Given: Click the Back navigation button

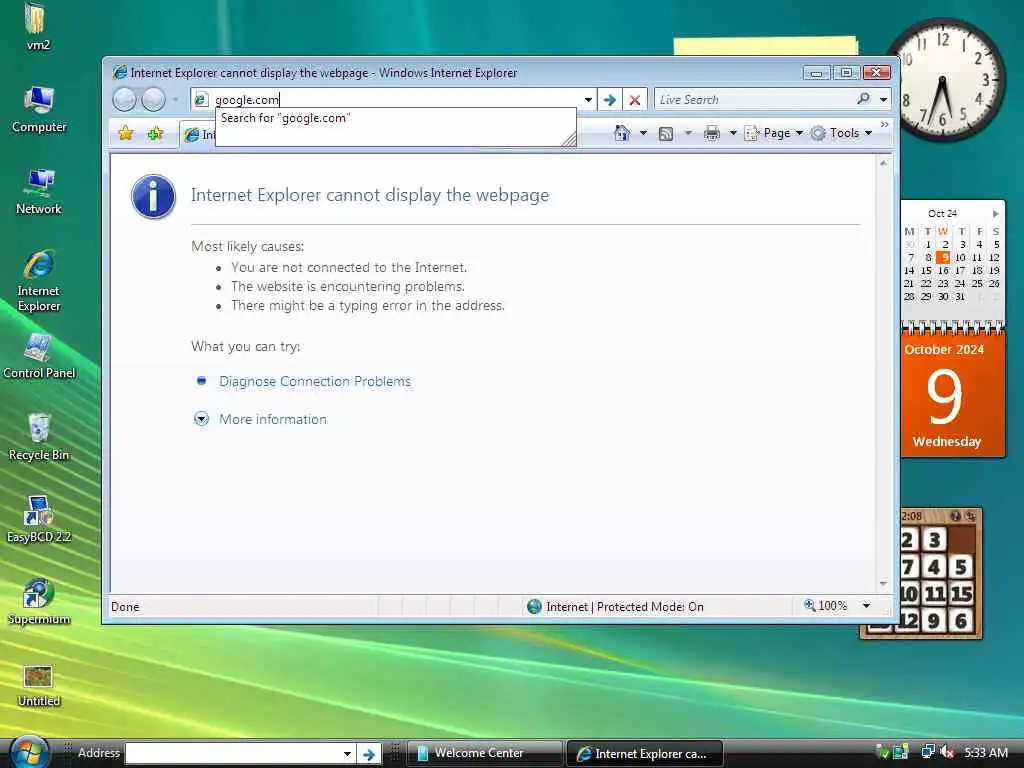Looking at the screenshot, I should [124, 99].
